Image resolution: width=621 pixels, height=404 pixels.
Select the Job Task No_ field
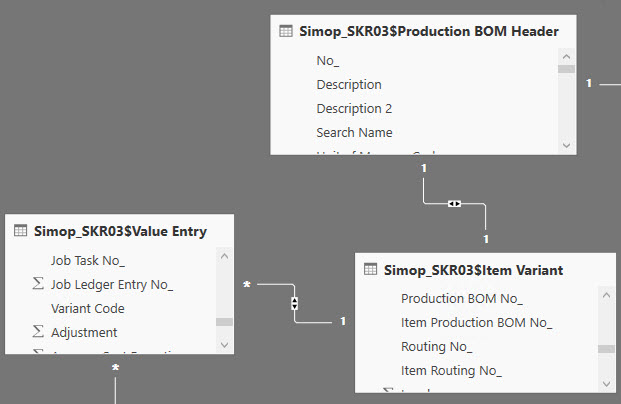(88, 261)
